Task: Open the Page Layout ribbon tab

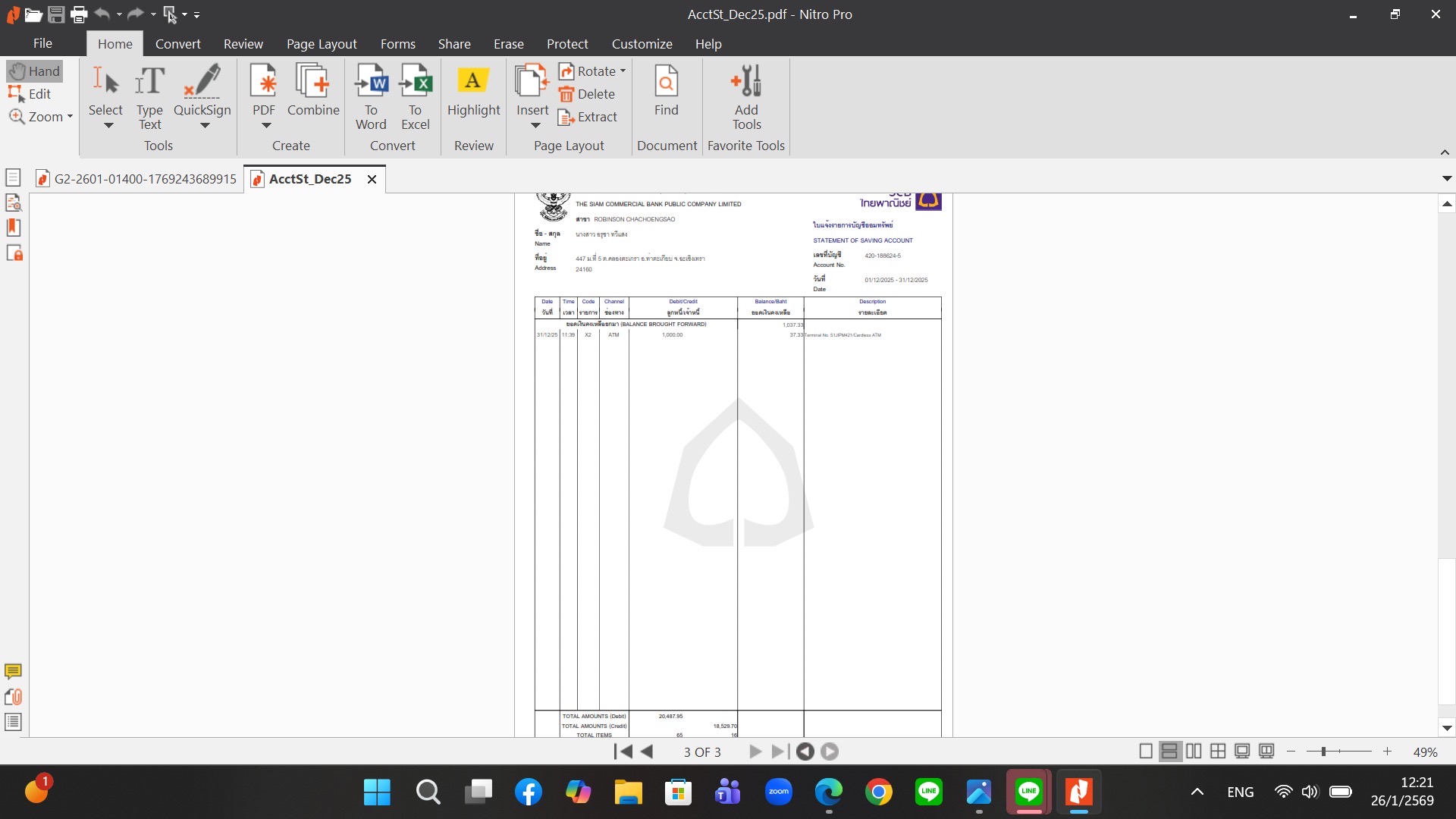Action: click(x=322, y=44)
